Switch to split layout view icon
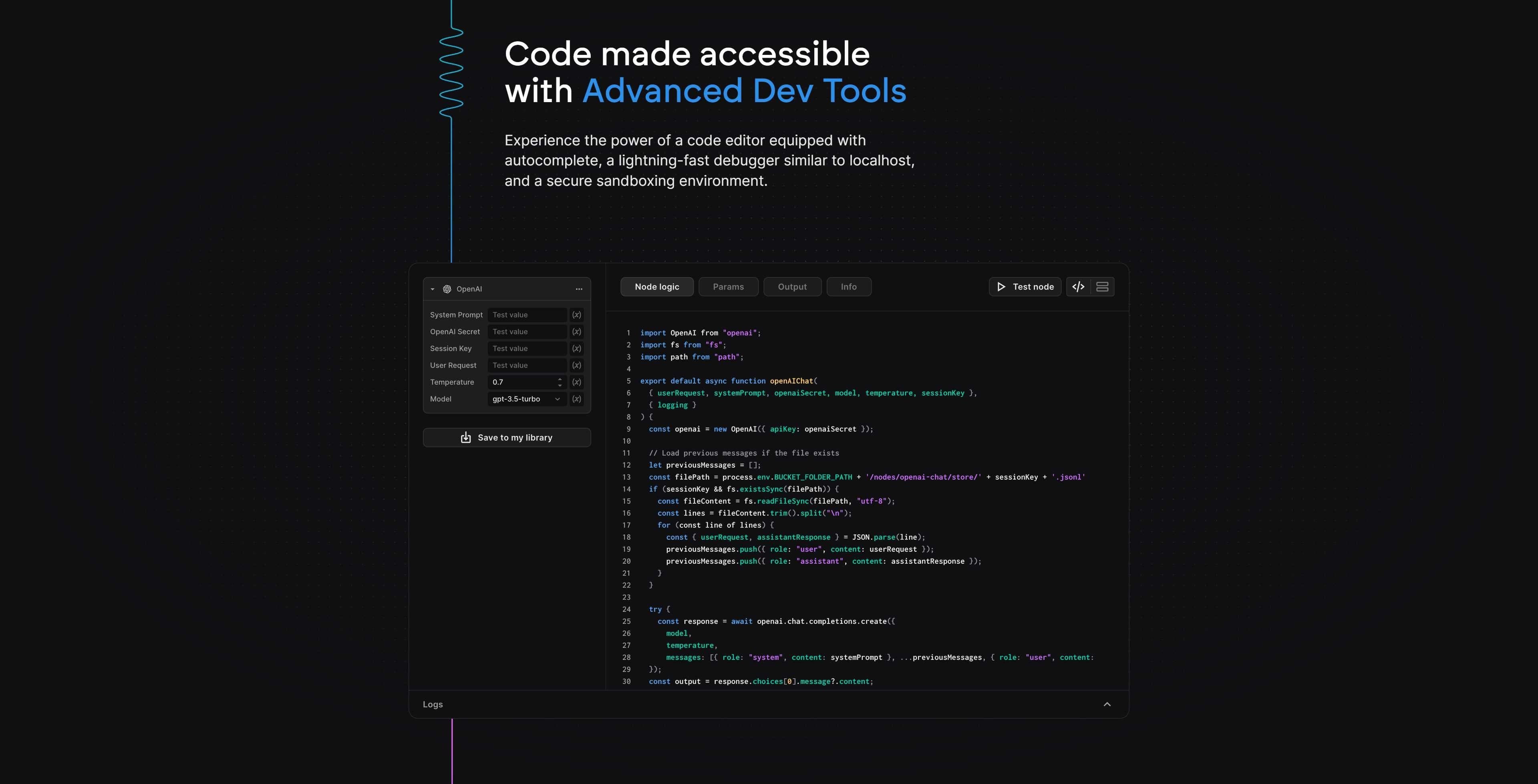The image size is (1538, 784). point(1101,287)
